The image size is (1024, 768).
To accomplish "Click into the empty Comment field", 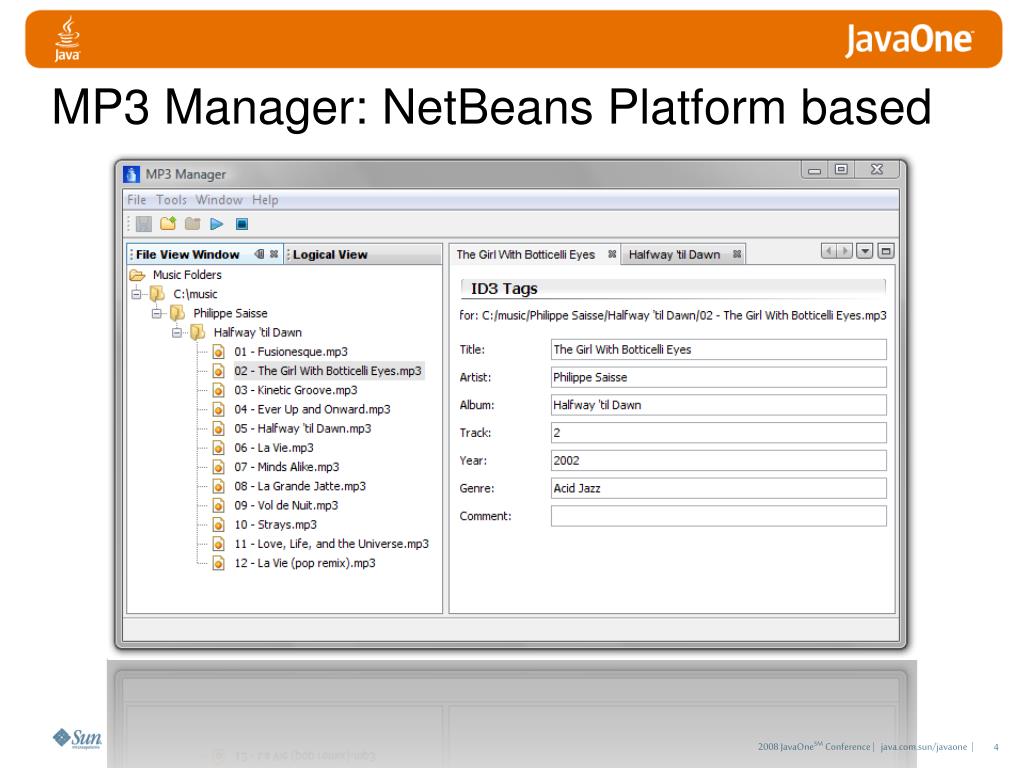I will click(x=718, y=516).
